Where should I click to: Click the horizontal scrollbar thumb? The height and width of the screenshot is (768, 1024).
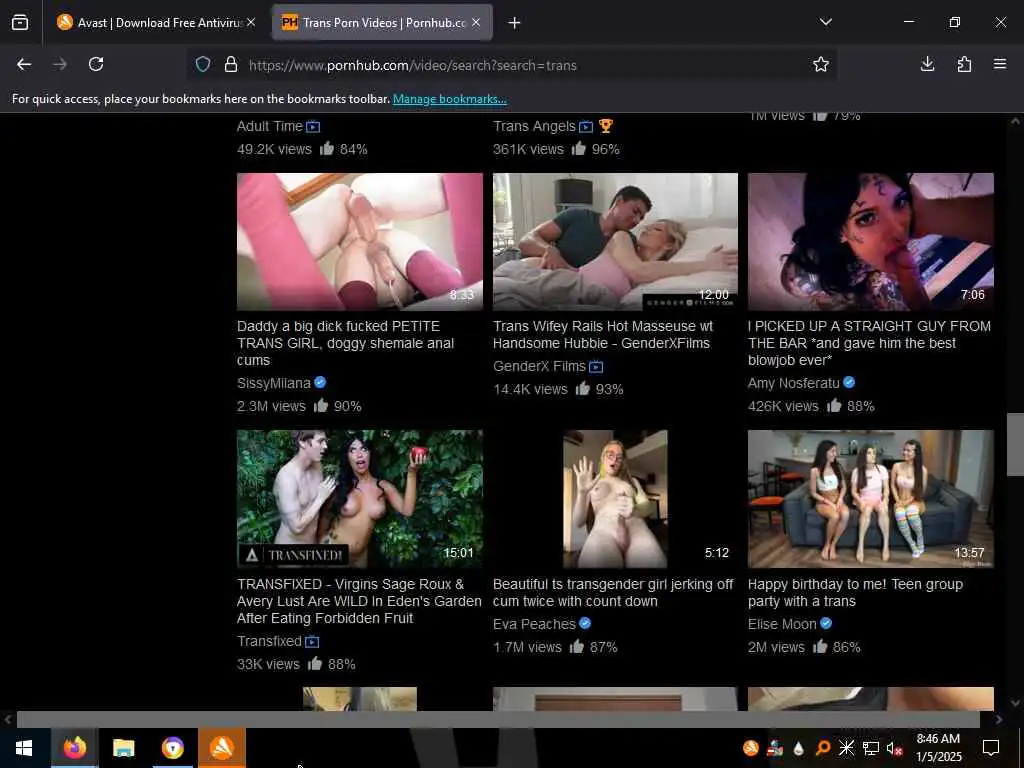pyautogui.click(x=498, y=720)
